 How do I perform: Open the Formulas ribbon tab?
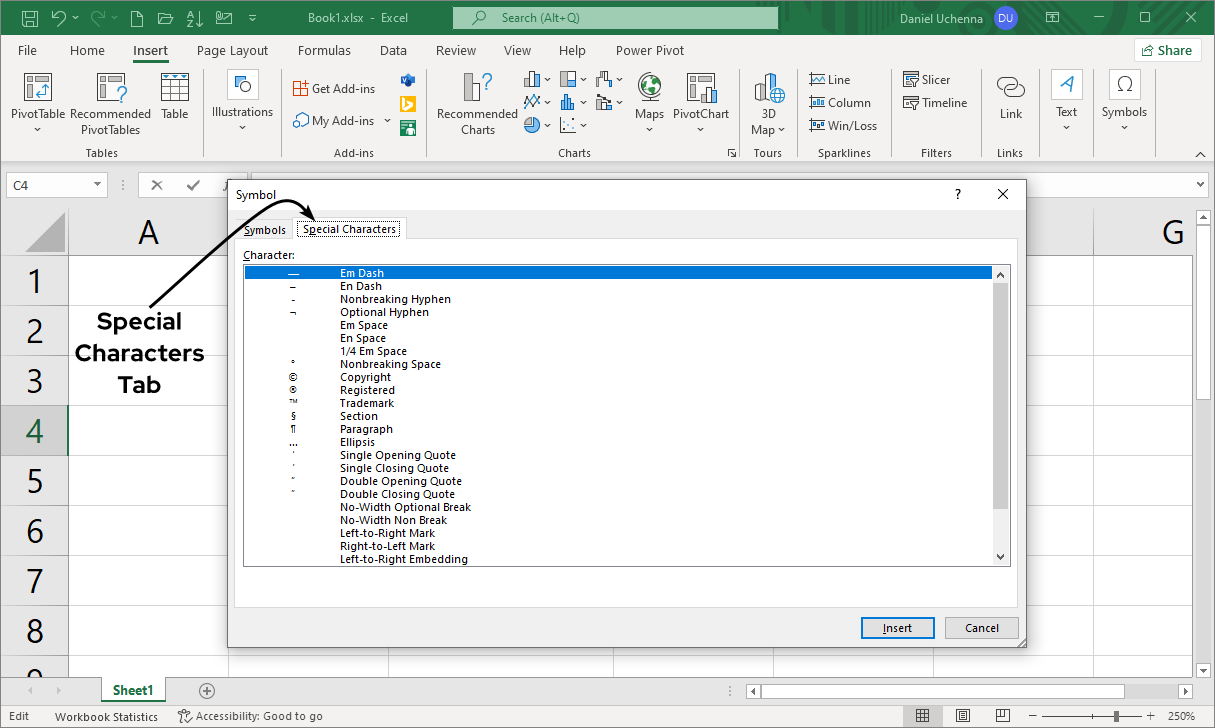(x=324, y=51)
